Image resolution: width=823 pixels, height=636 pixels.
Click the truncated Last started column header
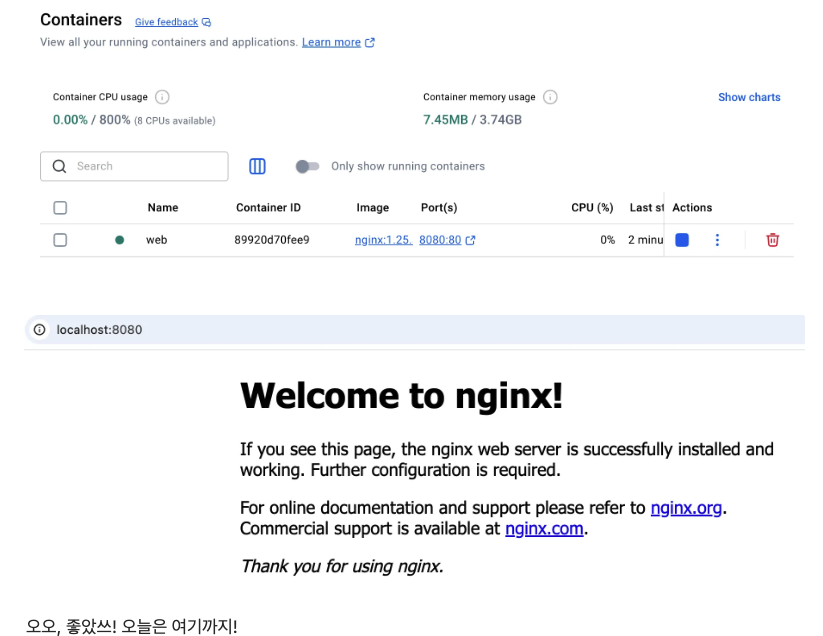coord(647,208)
